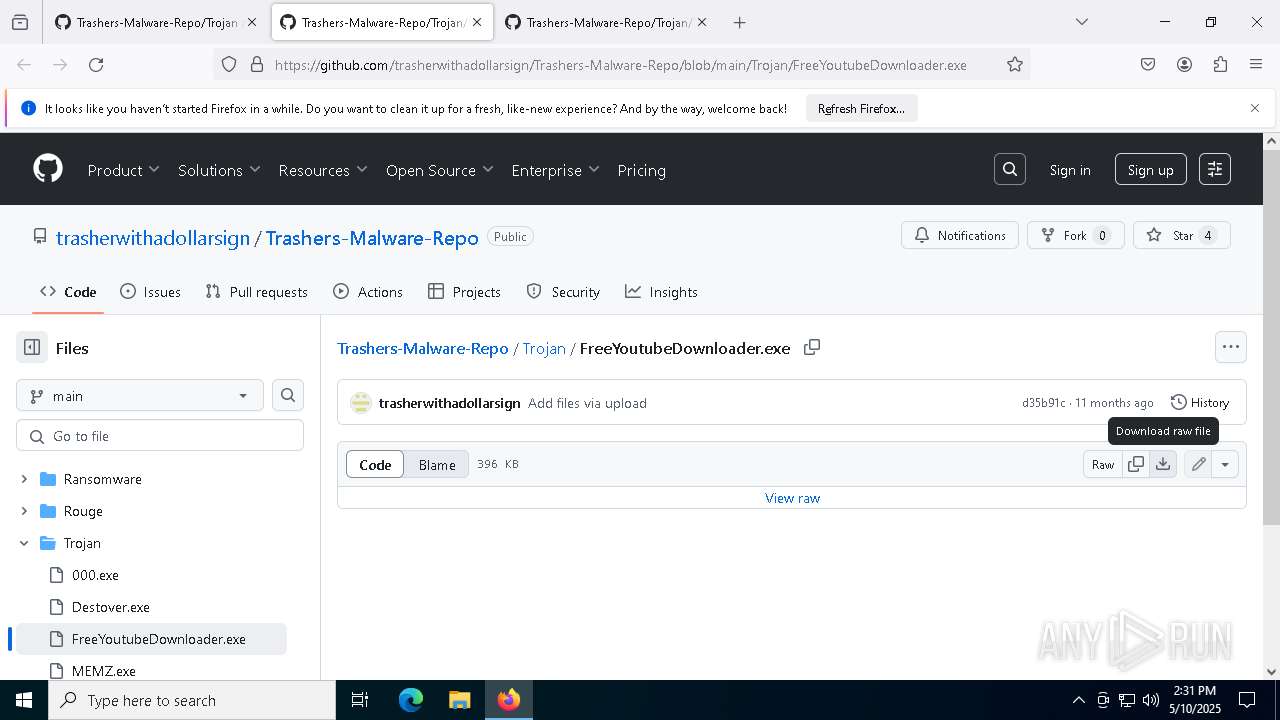The width and height of the screenshot is (1280, 720).
Task: Copy file path icon next to FreeYoutubeDownloader.exe
Action: tap(812, 347)
